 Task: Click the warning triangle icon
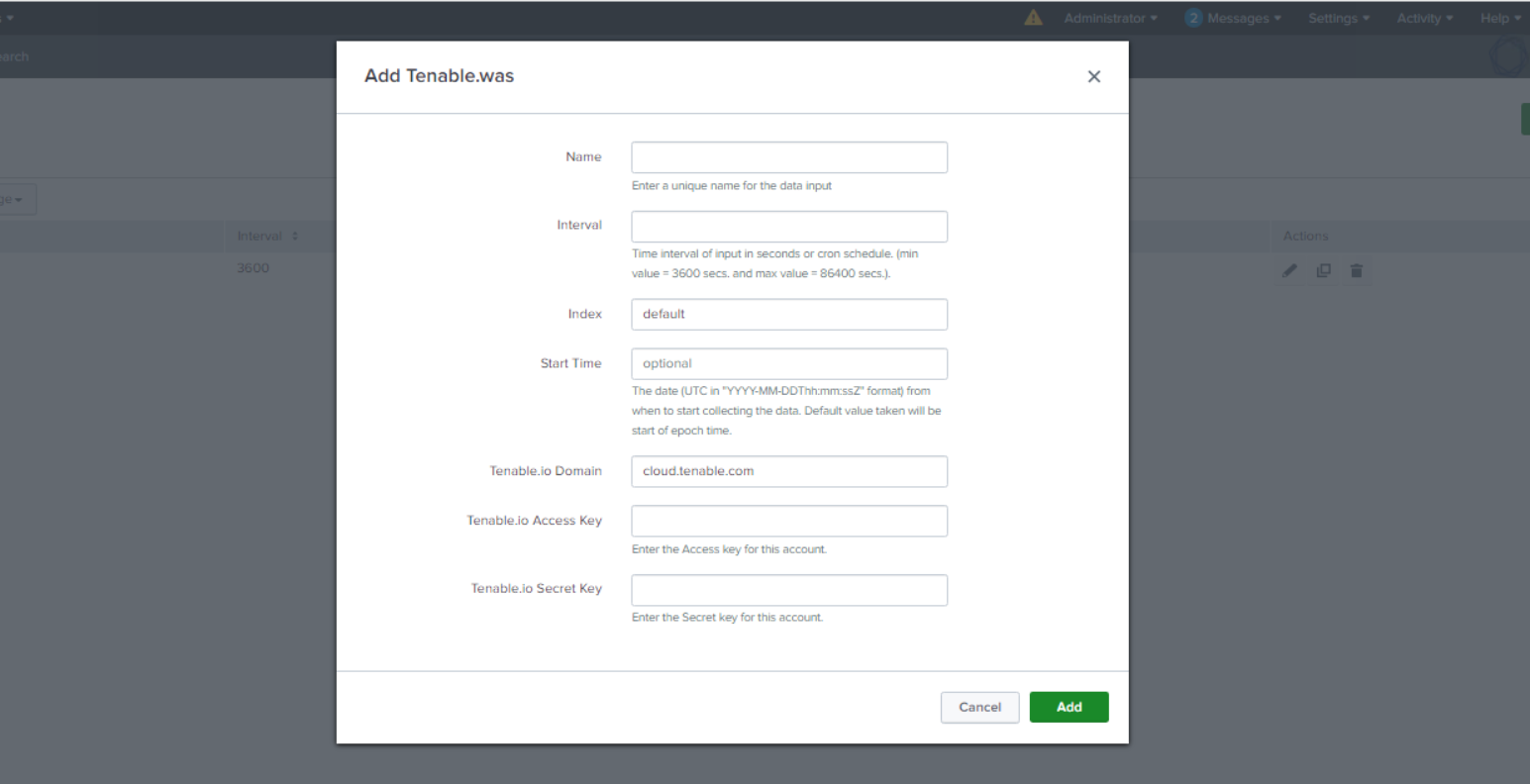(x=1033, y=18)
